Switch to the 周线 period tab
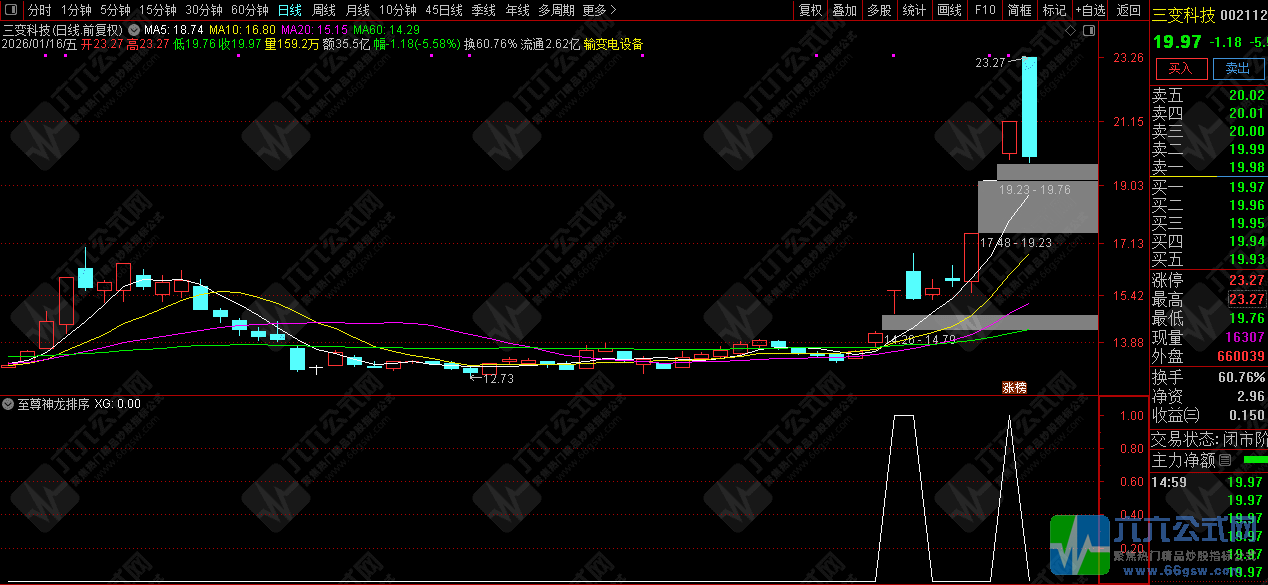The height and width of the screenshot is (585, 1268). point(324,10)
